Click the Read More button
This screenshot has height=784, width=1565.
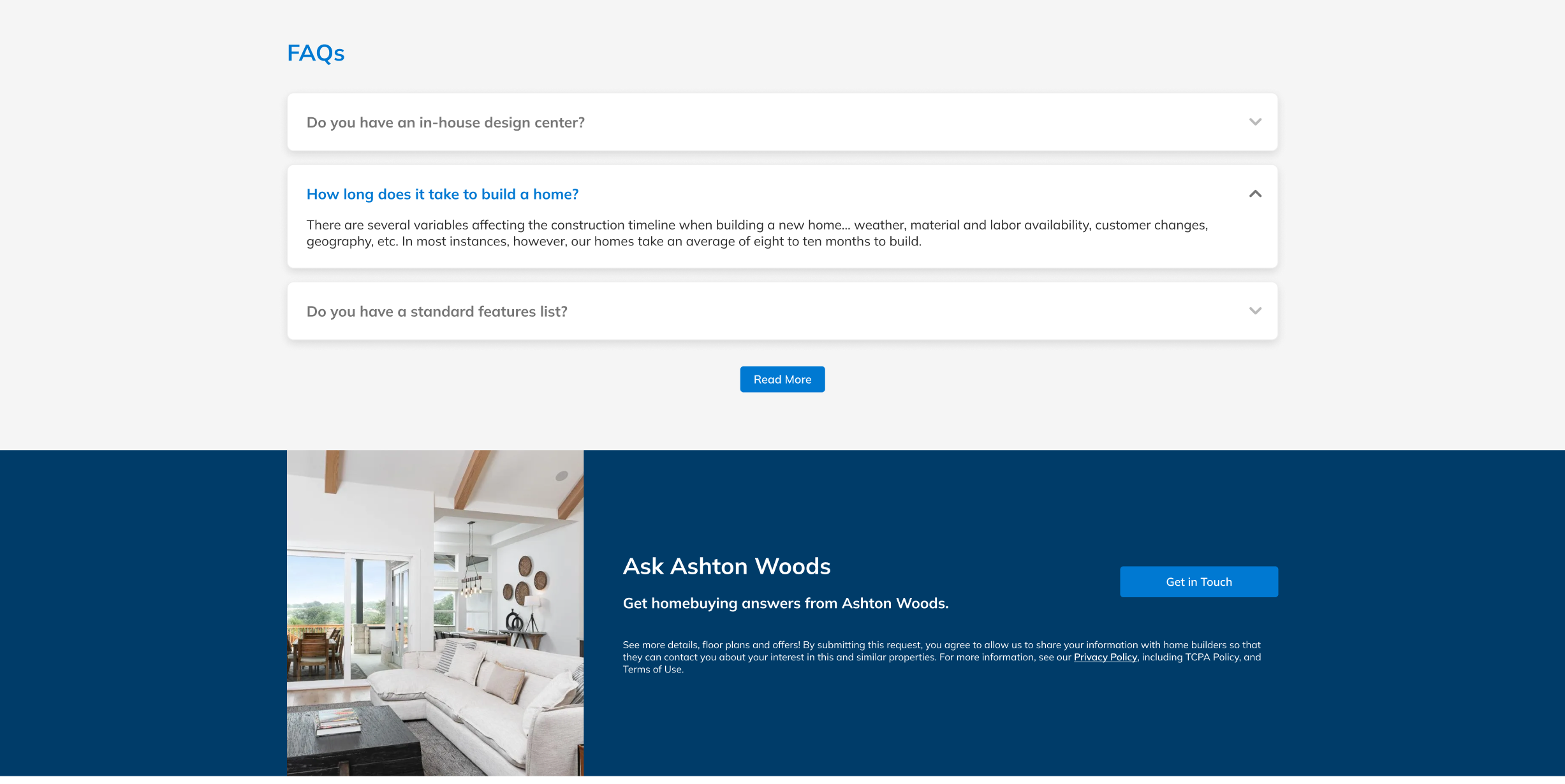[782, 379]
